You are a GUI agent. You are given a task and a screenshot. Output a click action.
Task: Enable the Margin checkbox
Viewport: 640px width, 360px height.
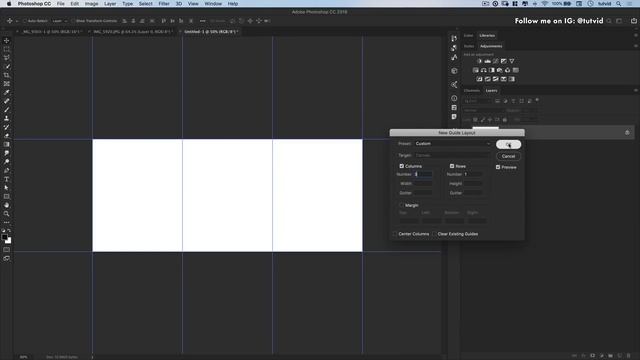tap(402, 205)
